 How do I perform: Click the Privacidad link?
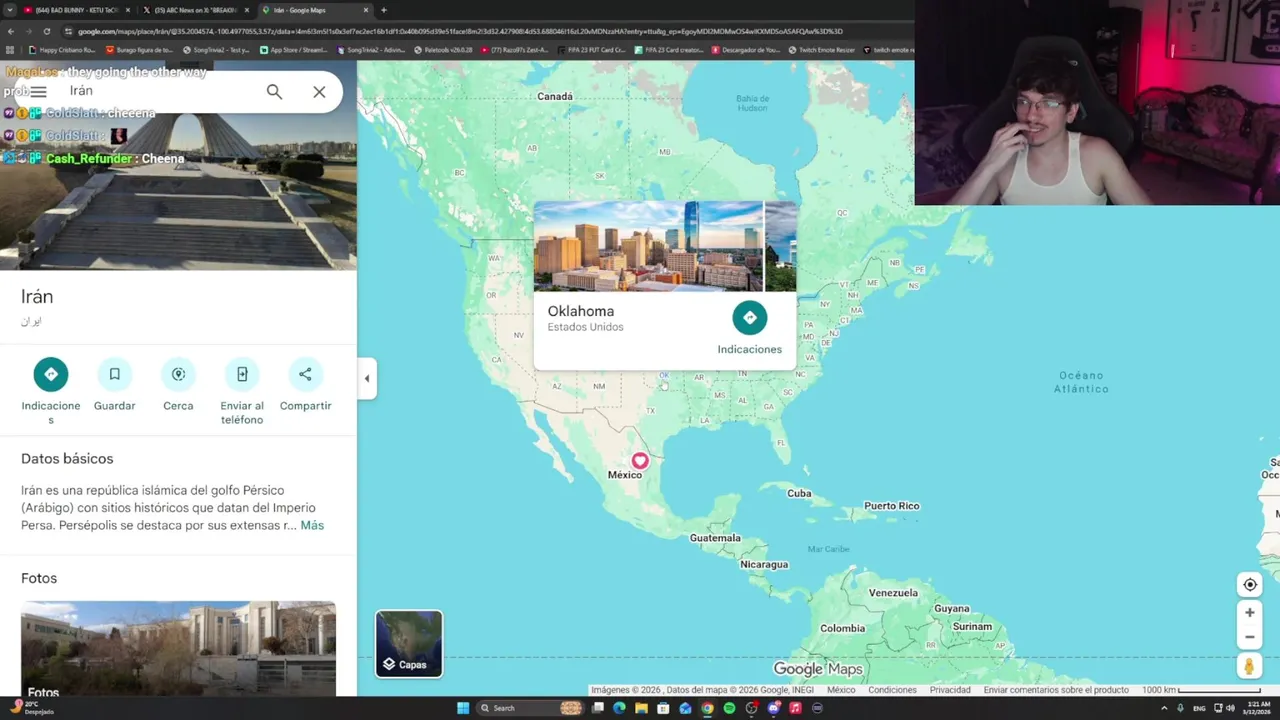pyautogui.click(x=950, y=690)
